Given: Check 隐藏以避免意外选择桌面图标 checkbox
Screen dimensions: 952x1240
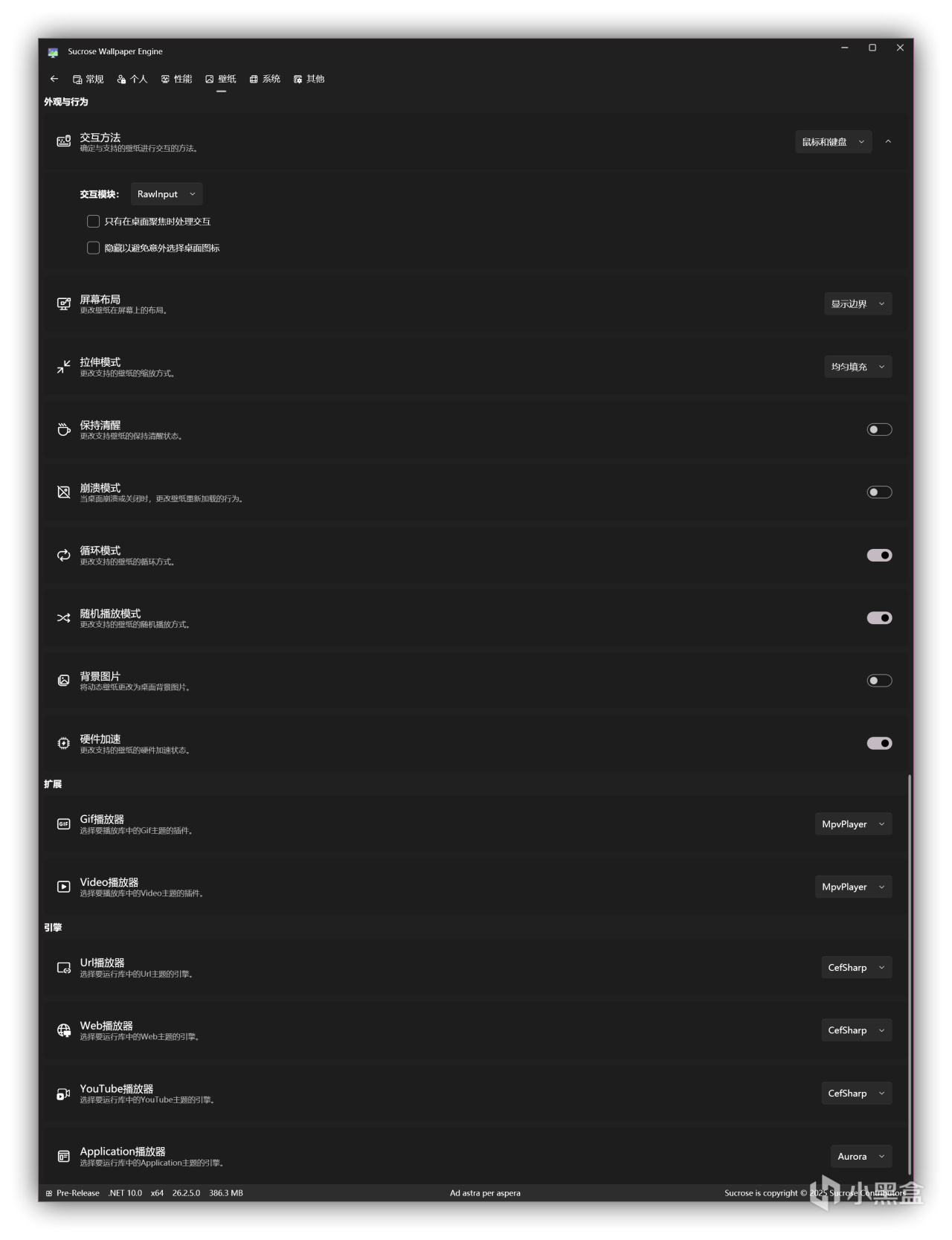Looking at the screenshot, I should [x=94, y=248].
